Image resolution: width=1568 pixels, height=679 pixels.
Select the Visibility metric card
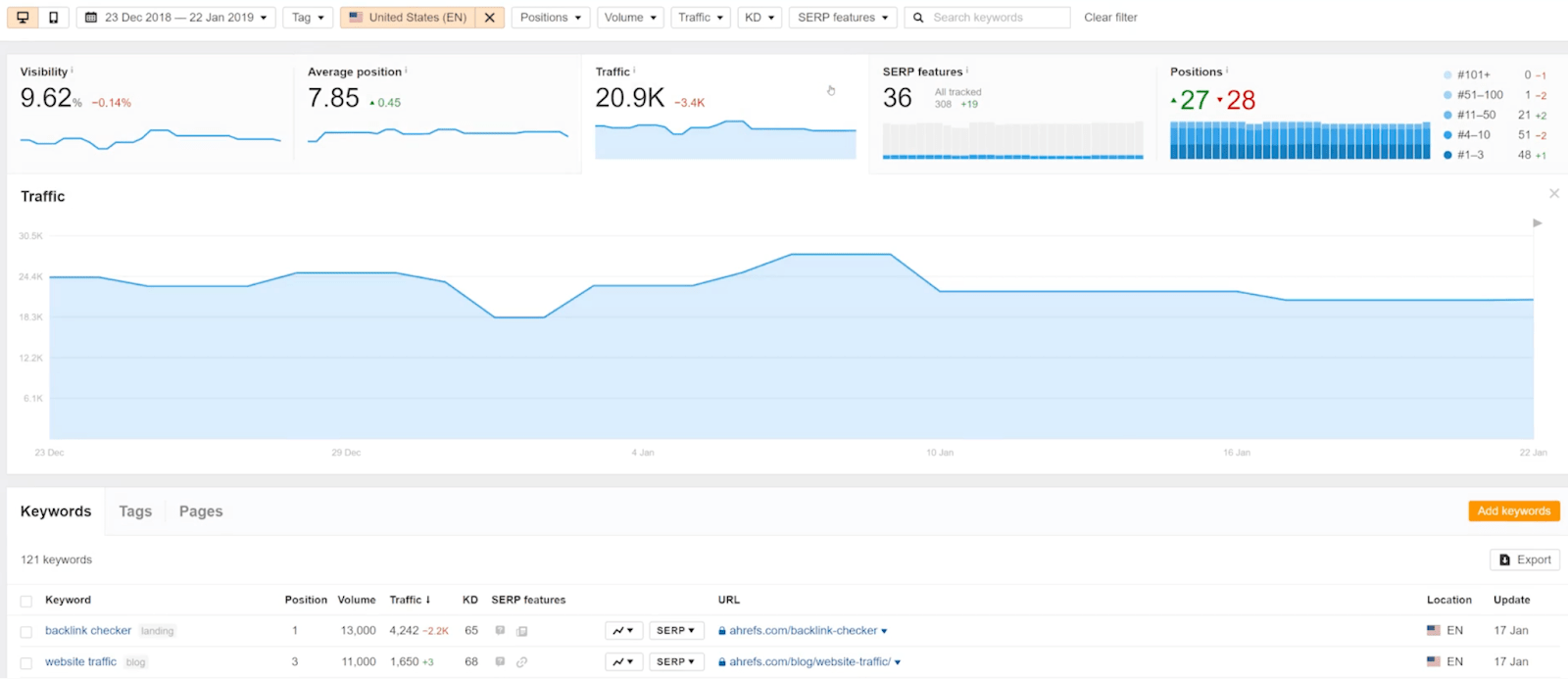pos(150,114)
